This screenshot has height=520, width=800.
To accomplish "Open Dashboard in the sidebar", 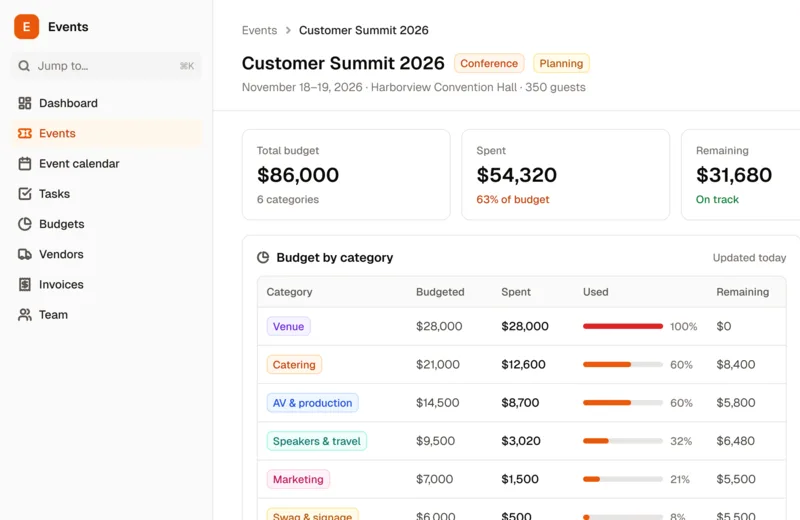I will (x=106, y=103).
